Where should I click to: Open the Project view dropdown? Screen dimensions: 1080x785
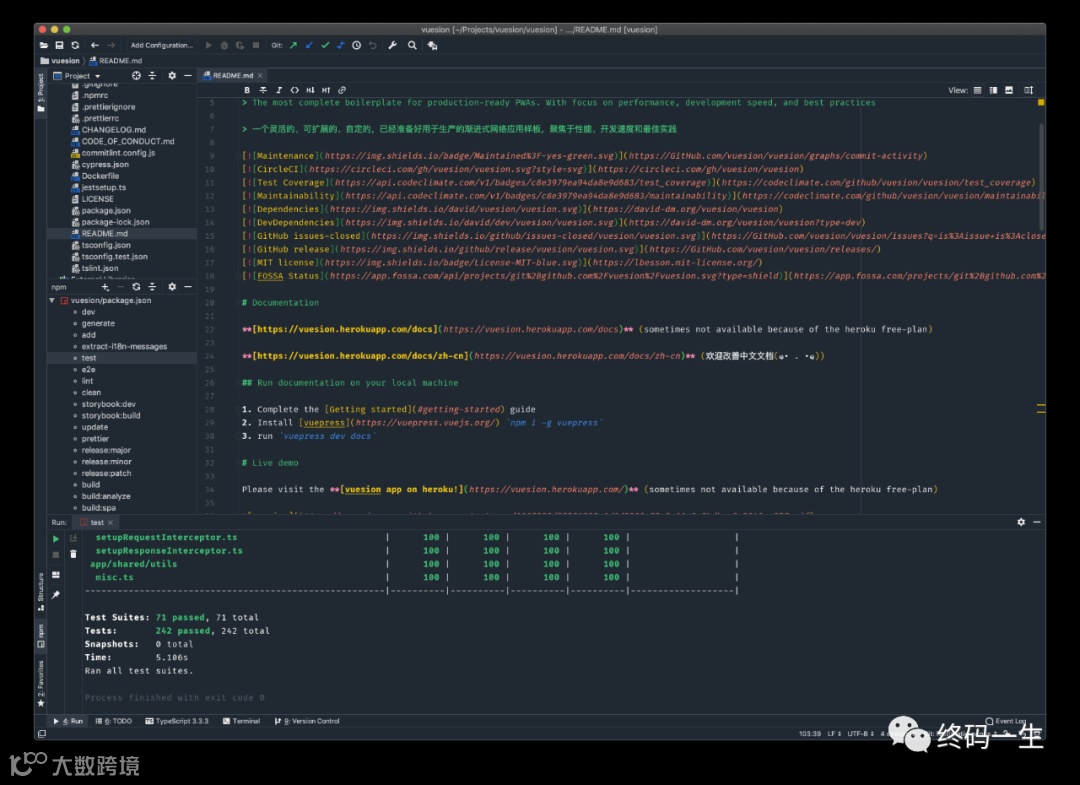click(x=77, y=76)
